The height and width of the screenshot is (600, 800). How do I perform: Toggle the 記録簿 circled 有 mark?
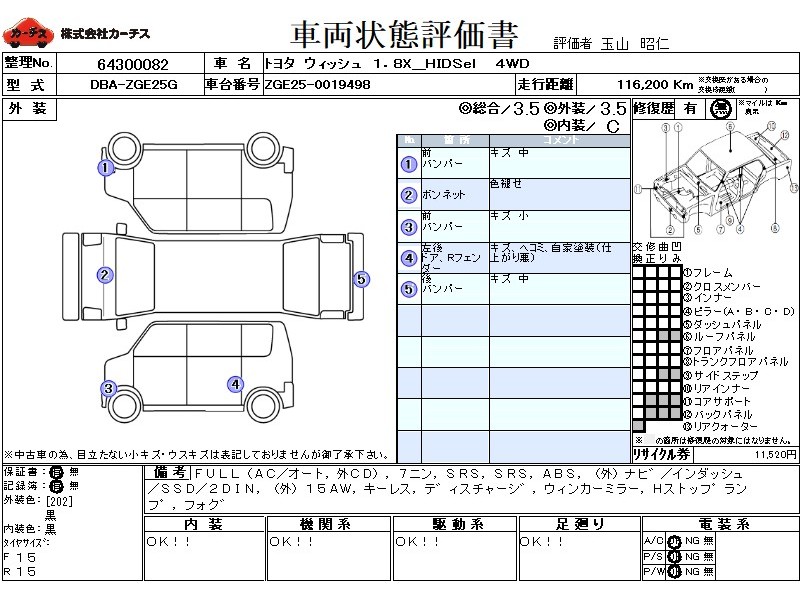tap(57, 485)
